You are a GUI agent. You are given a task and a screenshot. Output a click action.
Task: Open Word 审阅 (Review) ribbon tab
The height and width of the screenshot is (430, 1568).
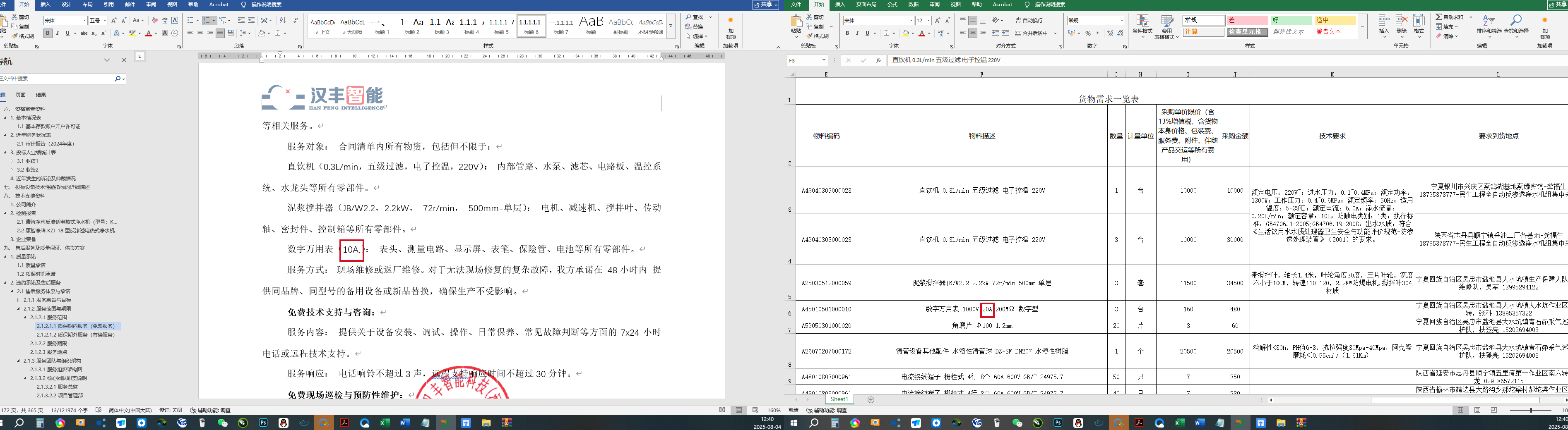coord(151,4)
